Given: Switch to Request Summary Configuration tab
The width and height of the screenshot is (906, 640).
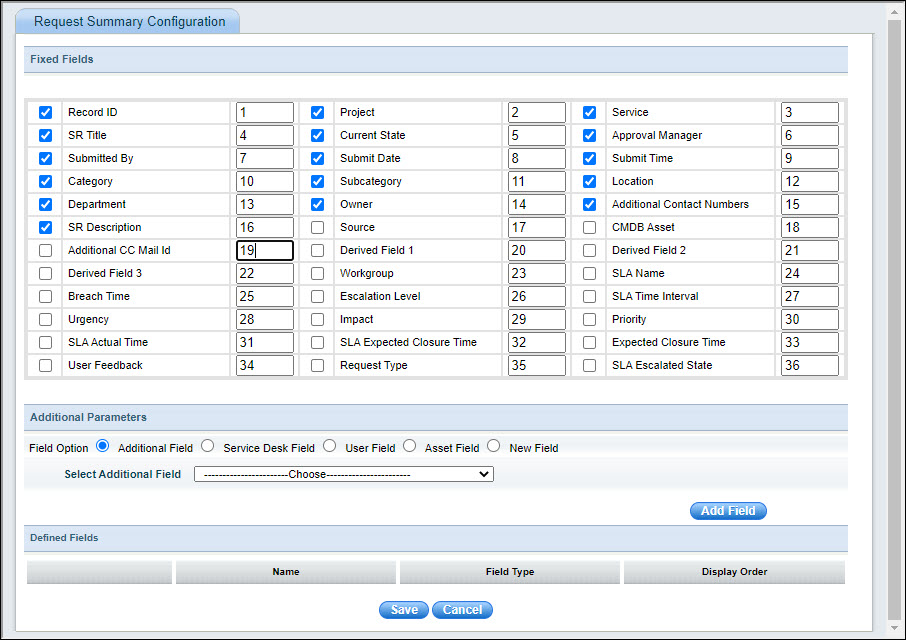Looking at the screenshot, I should coord(129,21).
